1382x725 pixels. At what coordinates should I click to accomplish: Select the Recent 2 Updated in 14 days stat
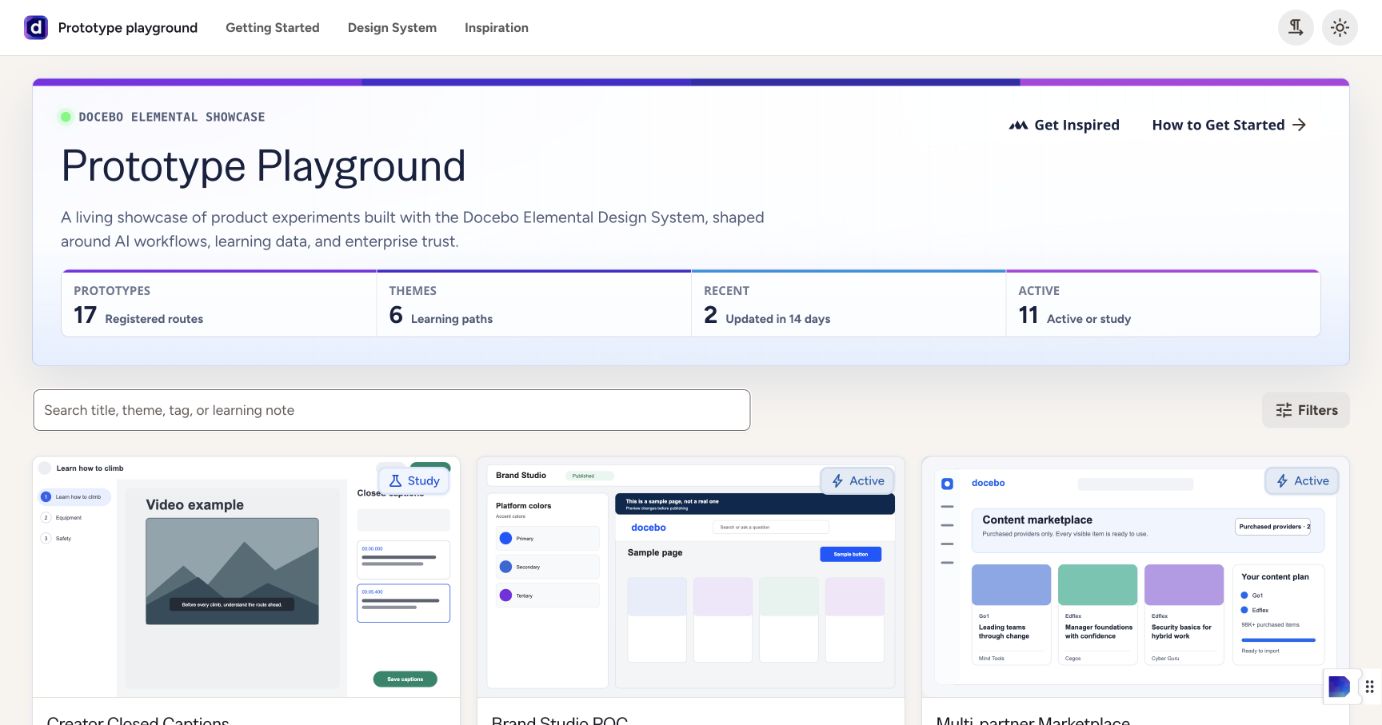[848, 304]
